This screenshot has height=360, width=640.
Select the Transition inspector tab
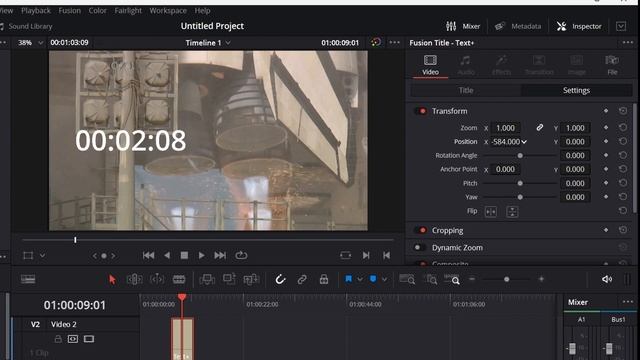coord(539,65)
